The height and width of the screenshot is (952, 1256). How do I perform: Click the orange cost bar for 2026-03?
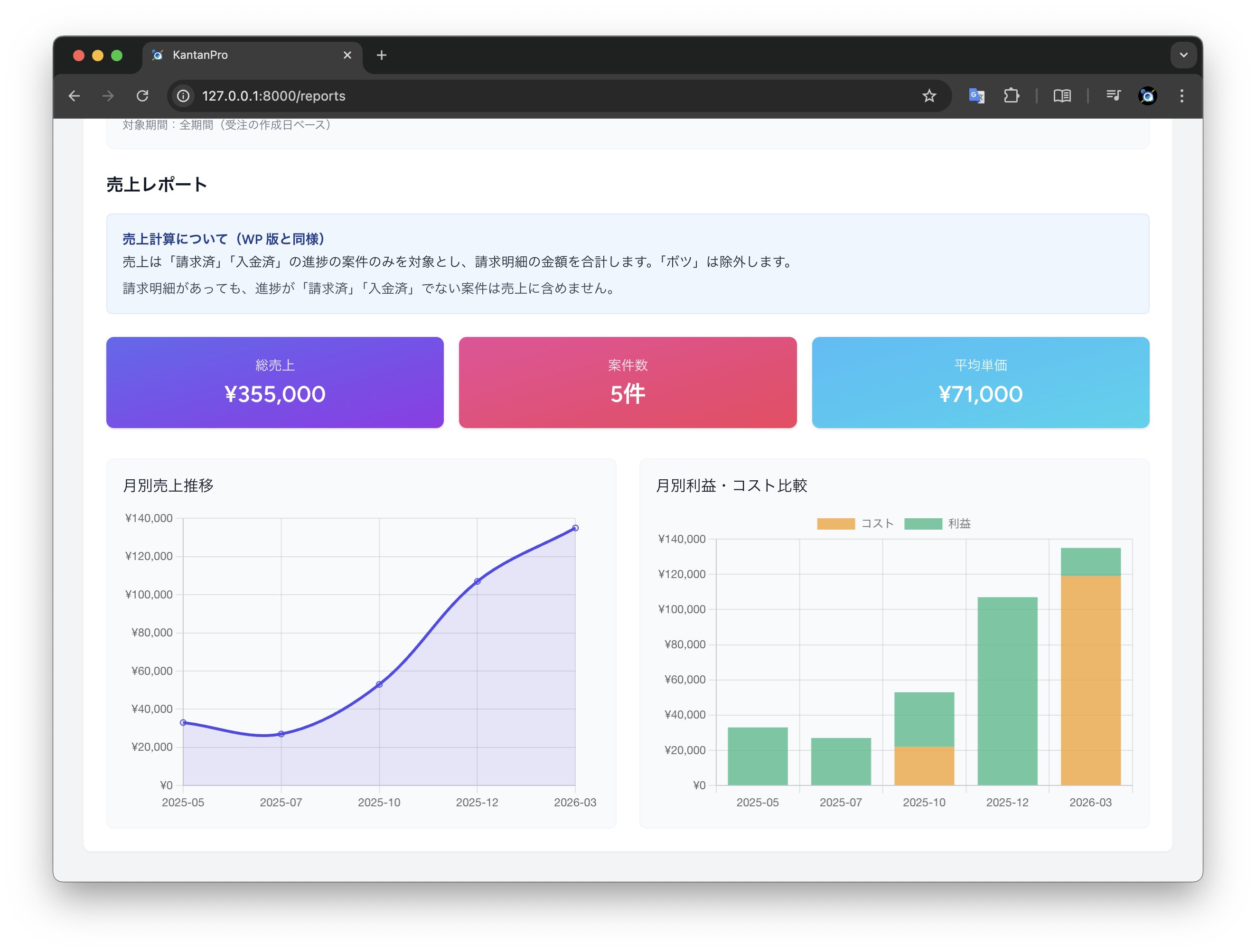(1090, 681)
